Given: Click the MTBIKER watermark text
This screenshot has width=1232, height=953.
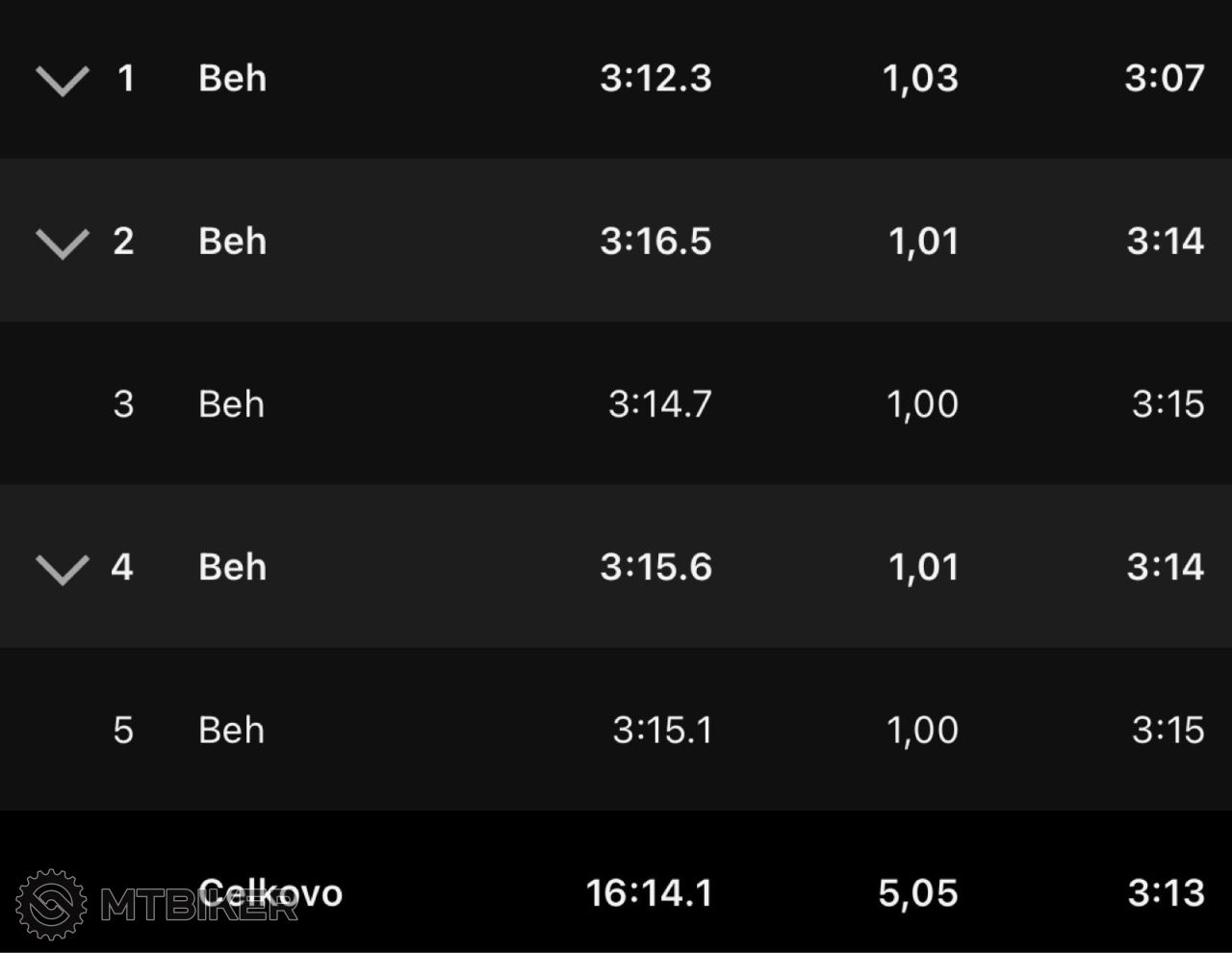Looking at the screenshot, I should [199, 905].
